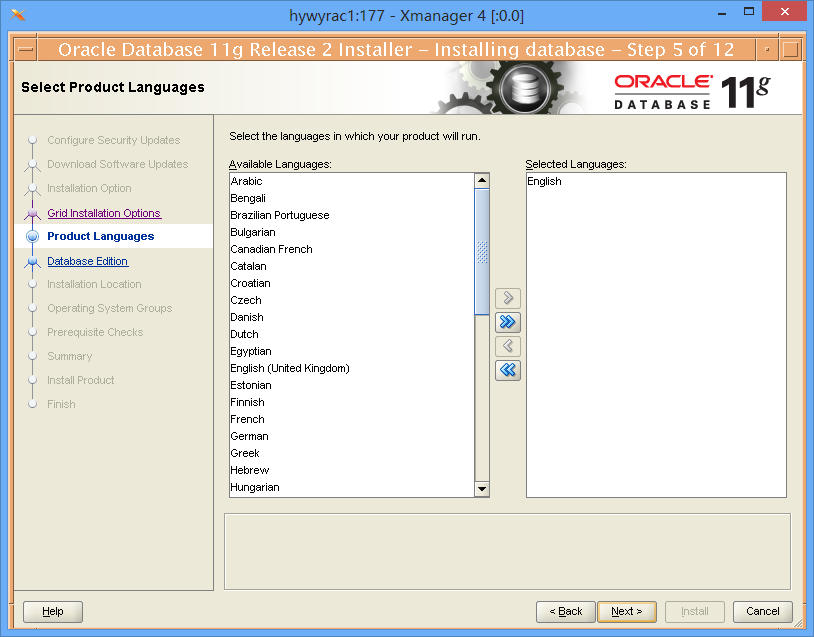Viewport: 814px width, 637px height.
Task: Click the installer window maximize square button
Action: [790, 50]
